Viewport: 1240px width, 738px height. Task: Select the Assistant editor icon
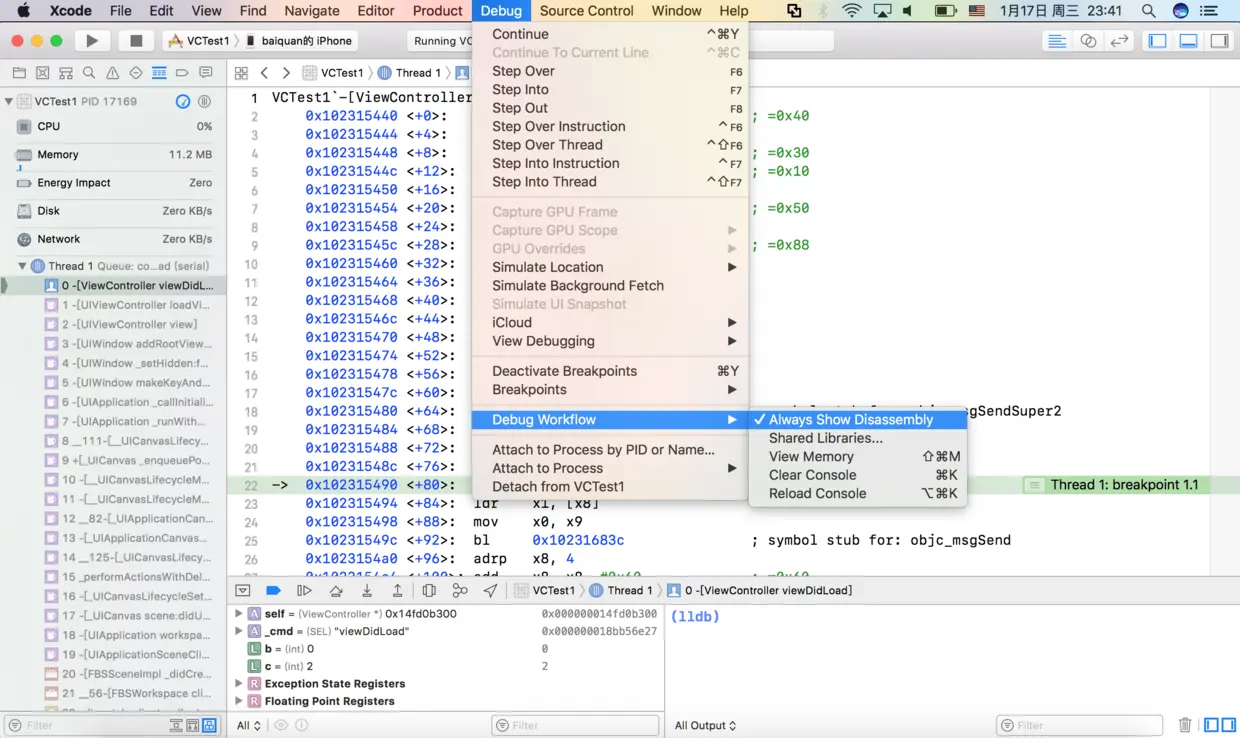[1088, 41]
